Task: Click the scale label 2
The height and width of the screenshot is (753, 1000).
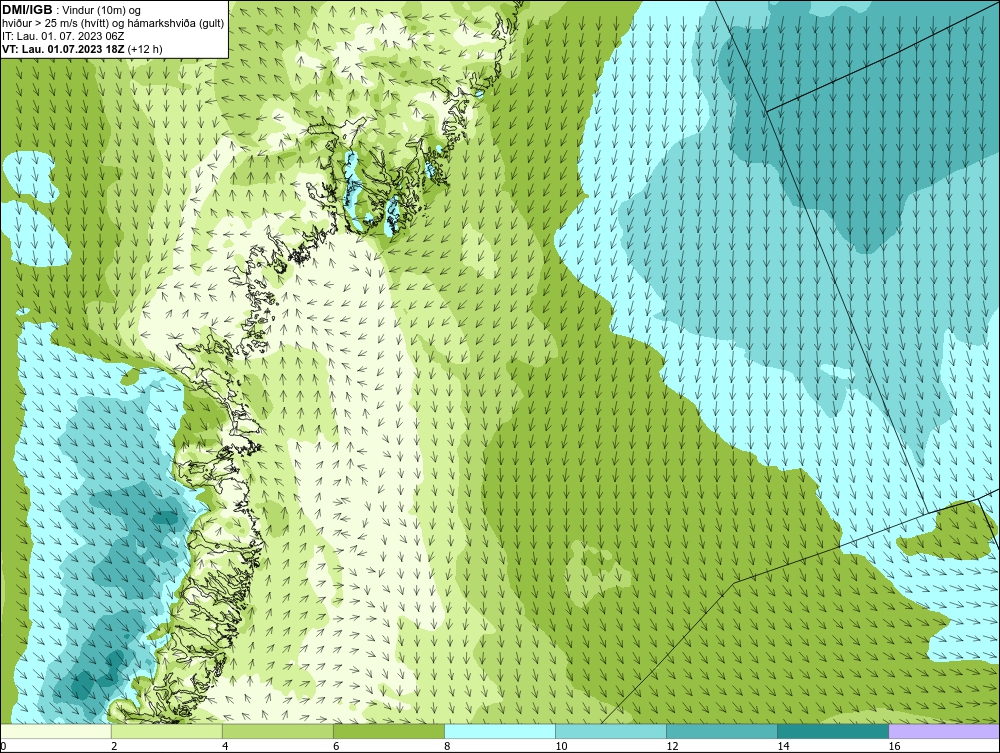Action: tap(114, 746)
